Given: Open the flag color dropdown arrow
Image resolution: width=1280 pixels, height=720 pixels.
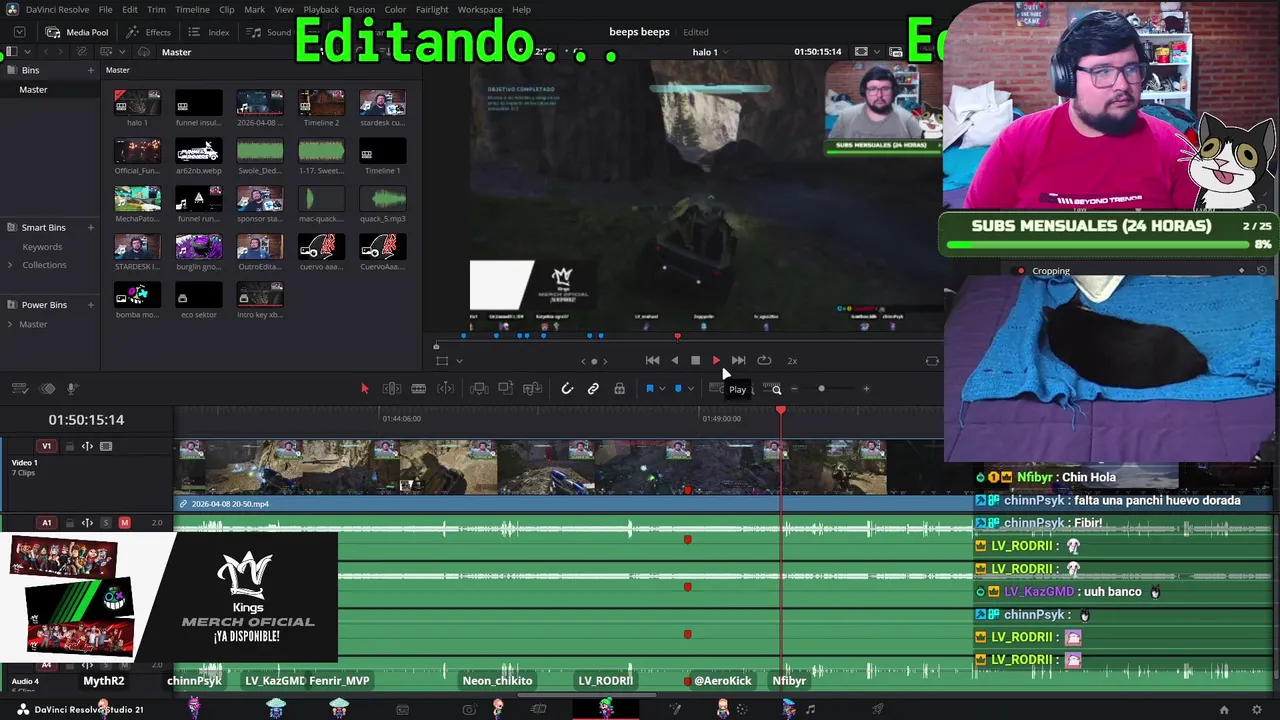Looking at the screenshot, I should 661,389.
